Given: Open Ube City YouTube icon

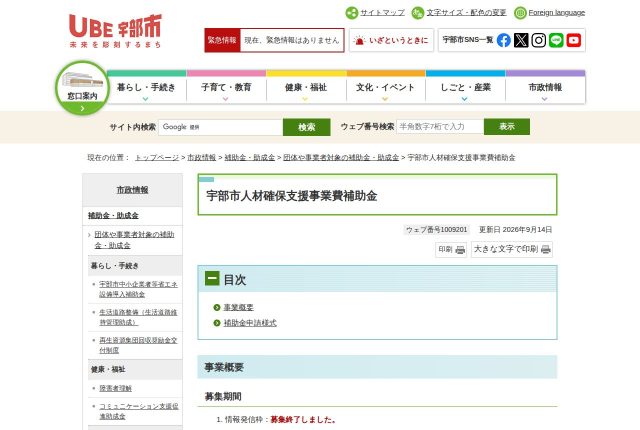Looking at the screenshot, I should click(573, 40).
